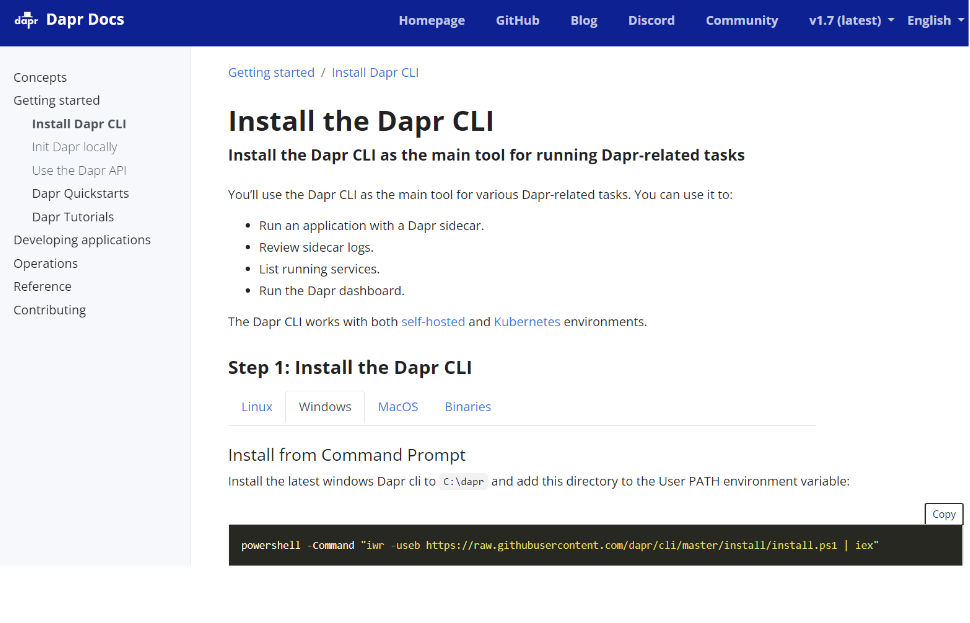Click bullet List running services
This screenshot has height=623, width=970.
click(319, 269)
